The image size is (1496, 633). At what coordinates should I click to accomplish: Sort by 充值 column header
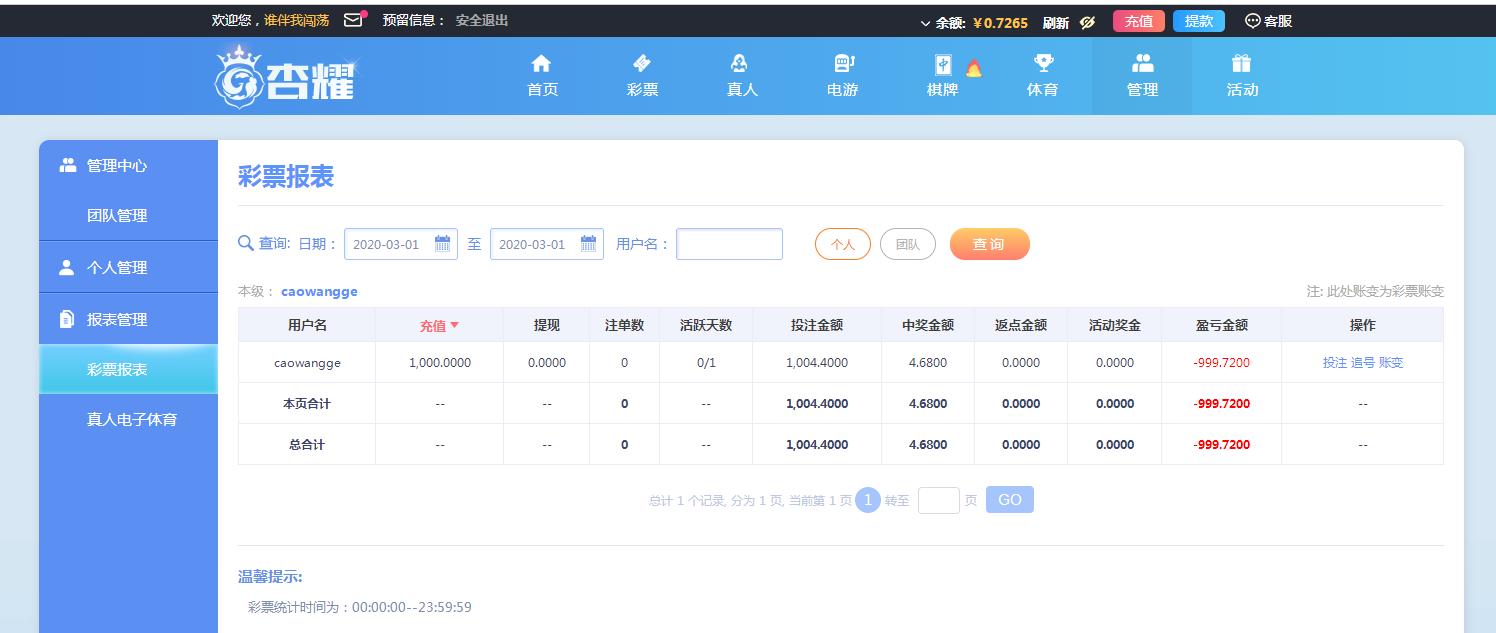(x=439, y=325)
